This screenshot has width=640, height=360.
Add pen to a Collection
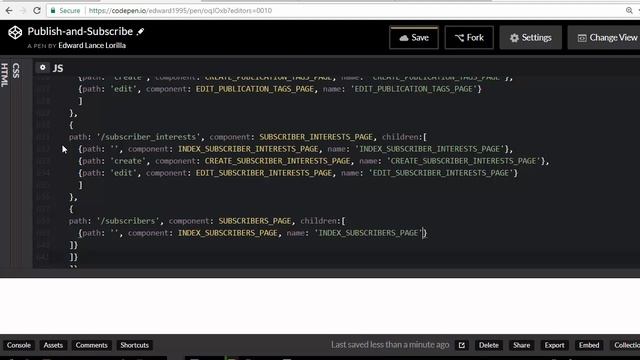625,345
